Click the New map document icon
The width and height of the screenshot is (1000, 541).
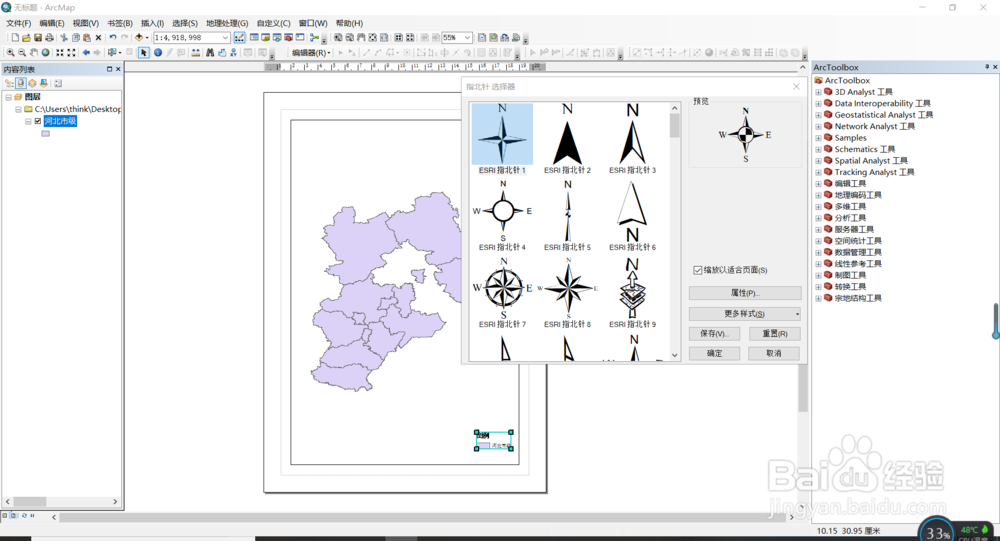[15, 38]
